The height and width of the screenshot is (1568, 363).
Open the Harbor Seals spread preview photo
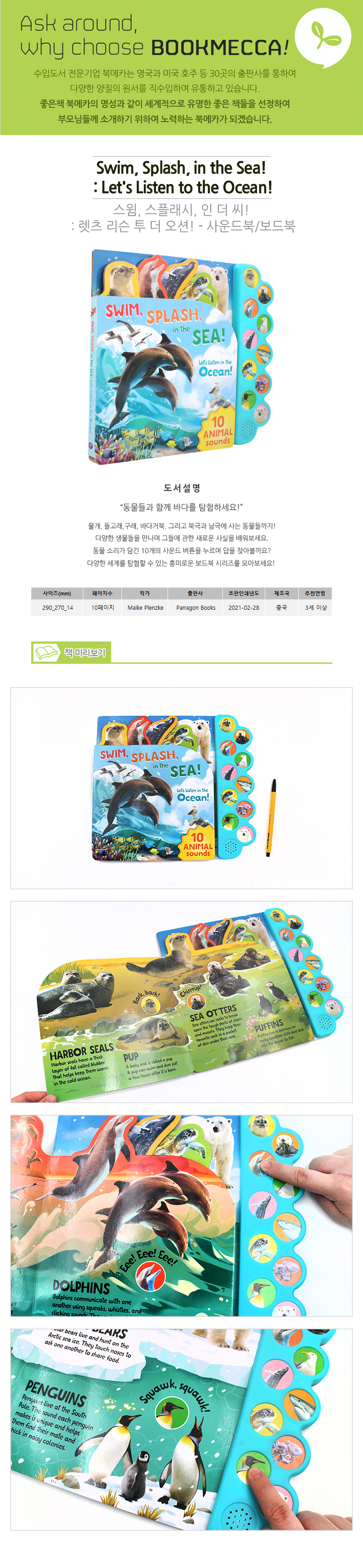(x=181, y=1001)
